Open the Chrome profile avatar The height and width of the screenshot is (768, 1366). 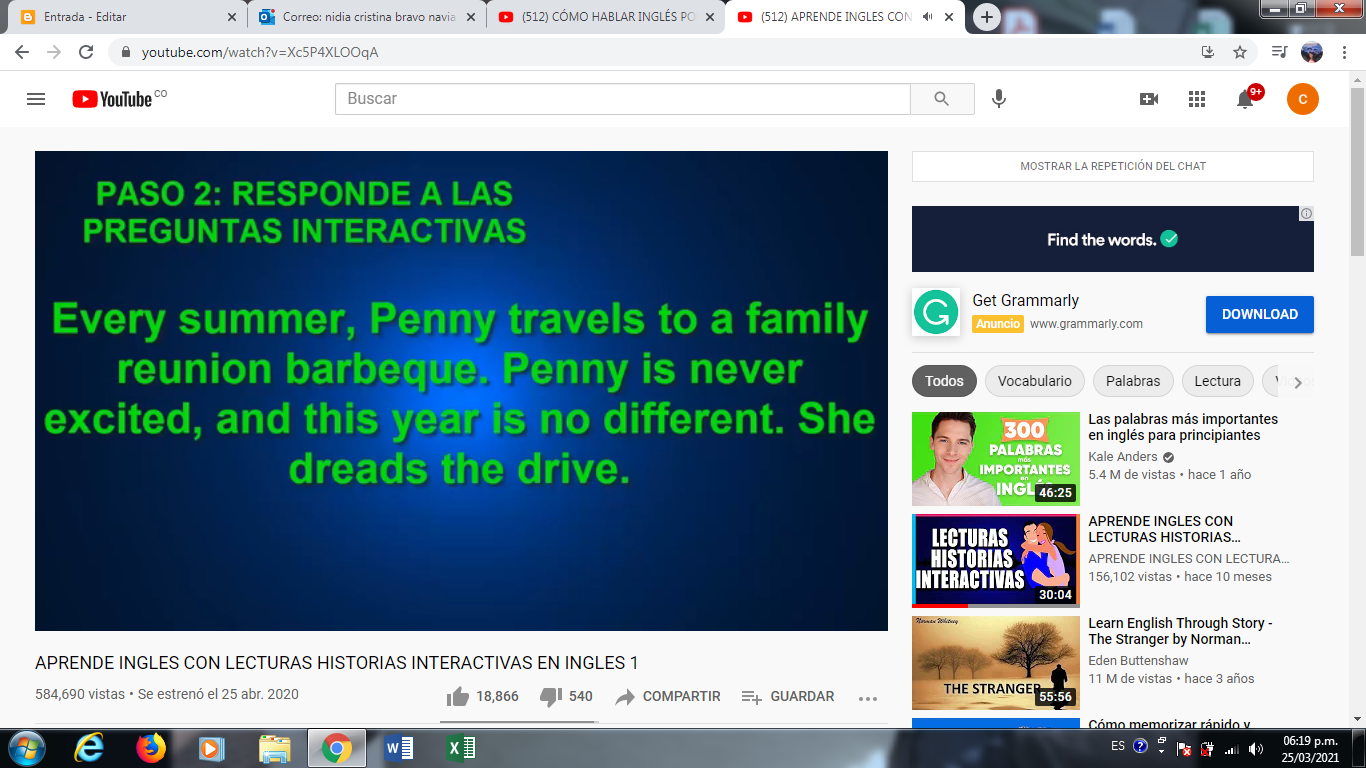pyautogui.click(x=1312, y=52)
